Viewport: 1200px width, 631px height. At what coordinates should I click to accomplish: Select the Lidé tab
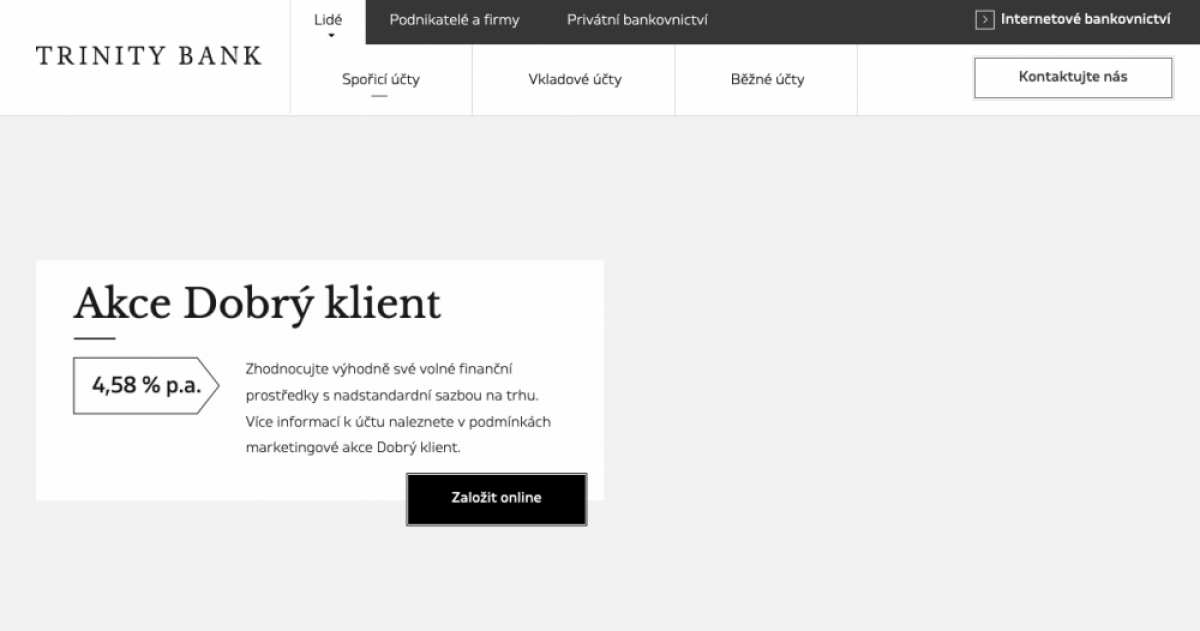pos(328,18)
